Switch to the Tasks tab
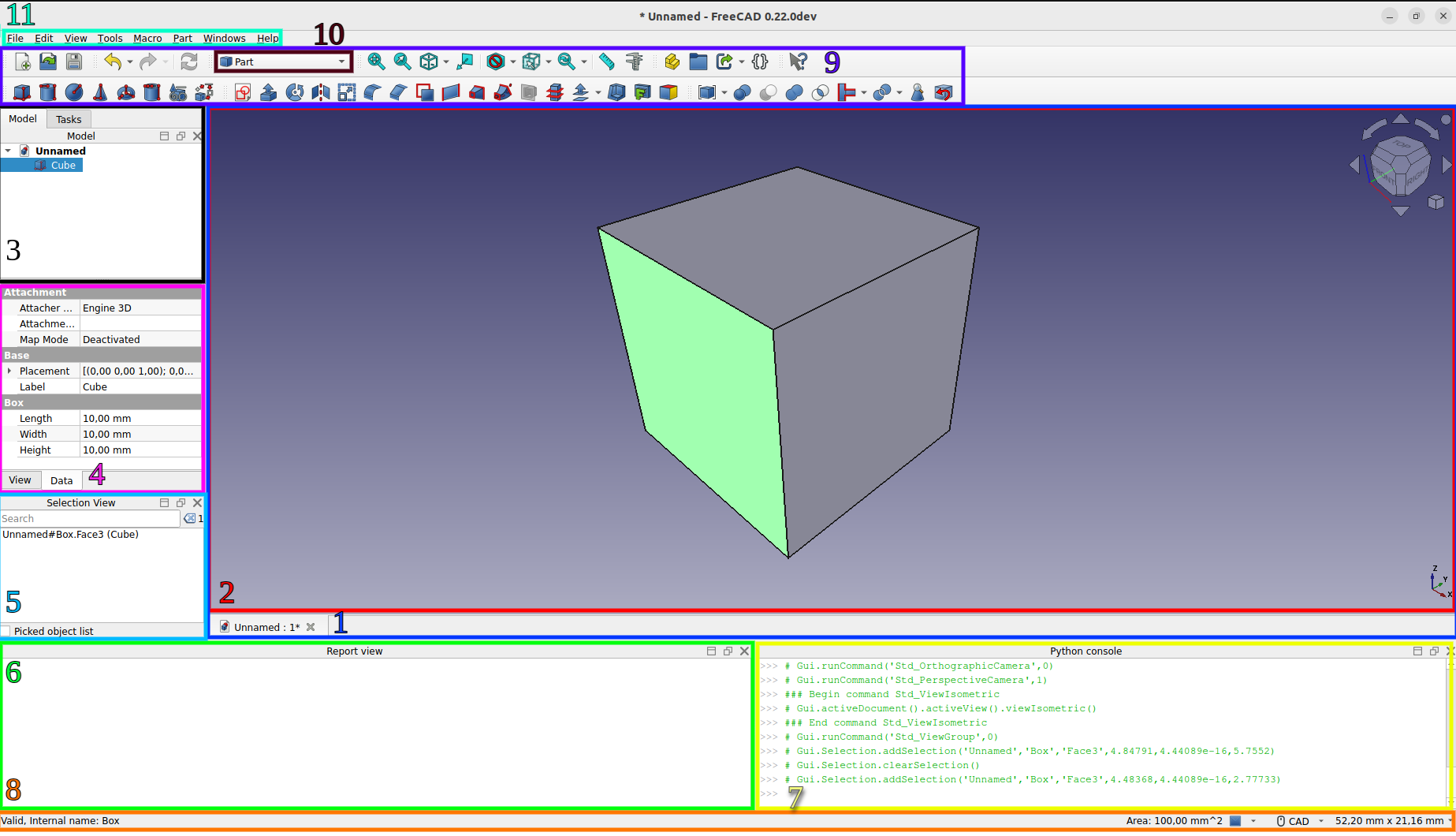This screenshot has width=1456, height=836. [69, 118]
